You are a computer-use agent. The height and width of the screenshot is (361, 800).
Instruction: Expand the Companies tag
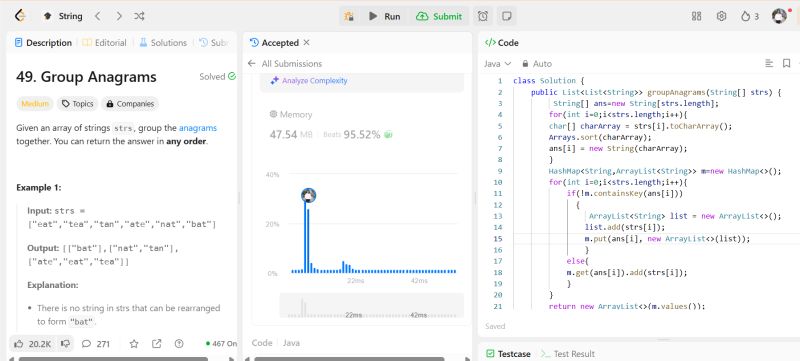tap(130, 104)
